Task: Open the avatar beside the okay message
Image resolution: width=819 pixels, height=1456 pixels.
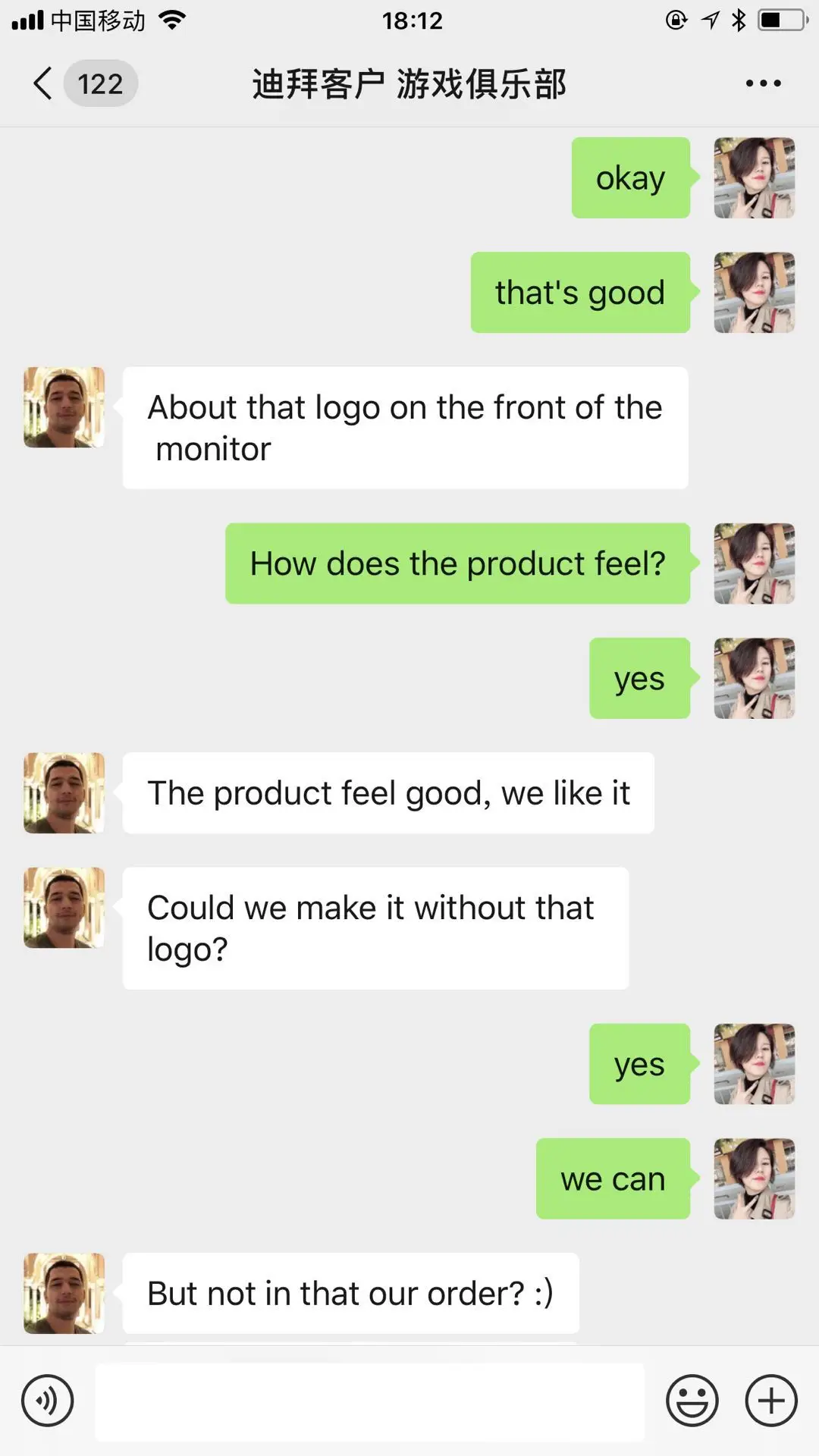Action: [755, 177]
